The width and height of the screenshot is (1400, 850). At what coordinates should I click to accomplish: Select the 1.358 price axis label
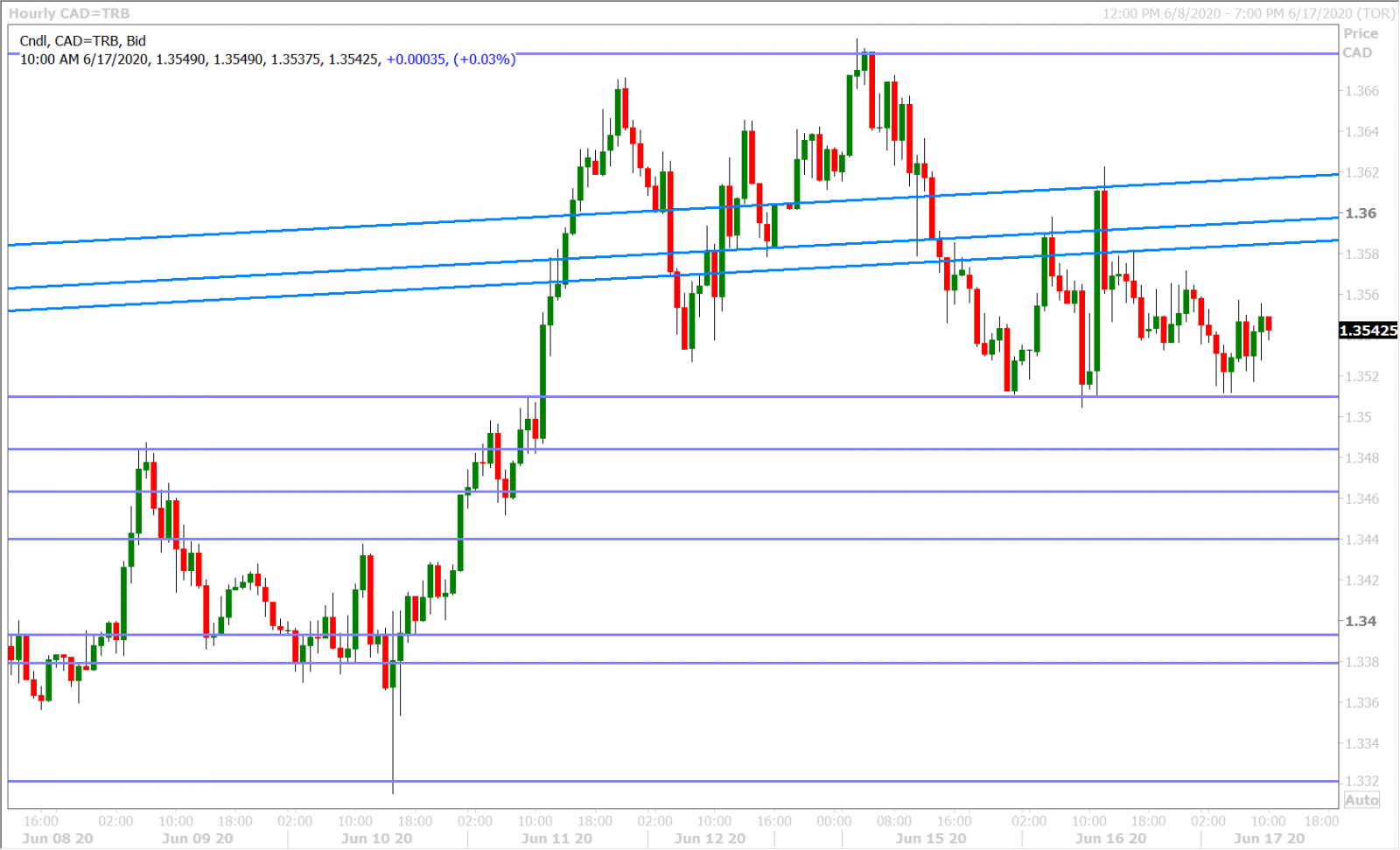1361,254
